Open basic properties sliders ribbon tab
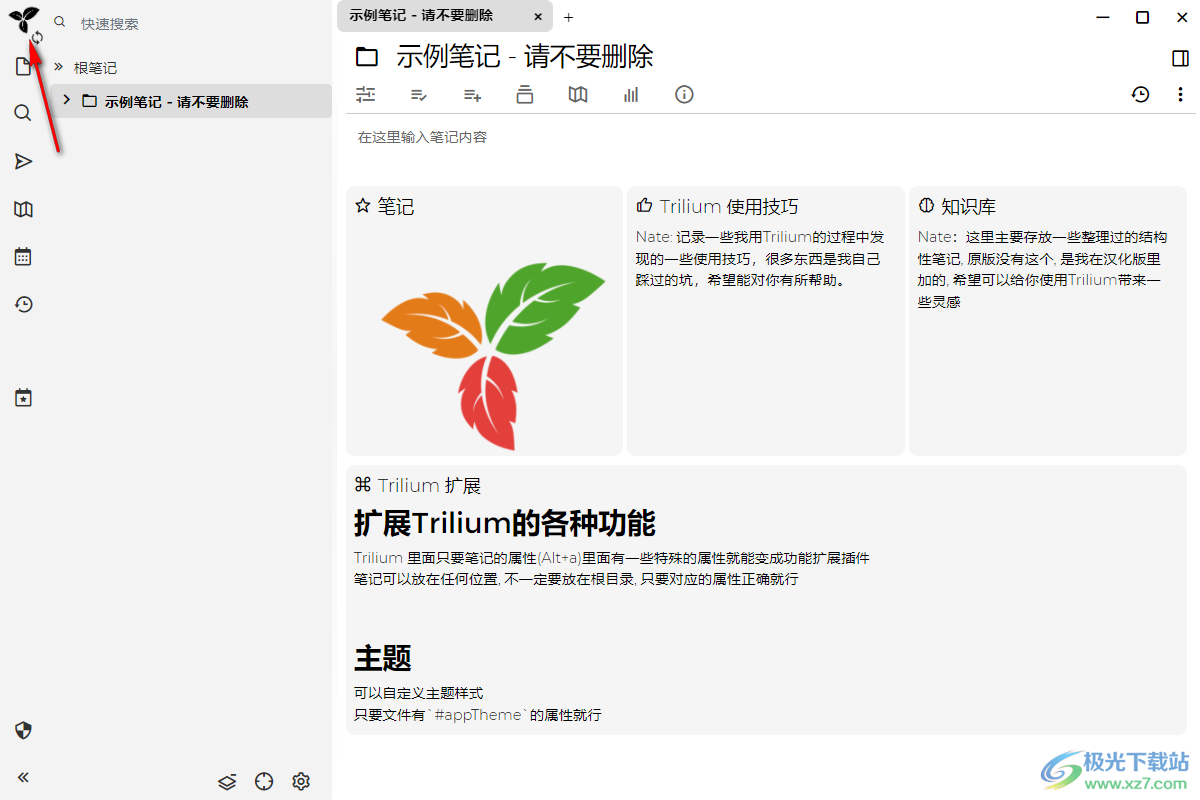 [366, 95]
